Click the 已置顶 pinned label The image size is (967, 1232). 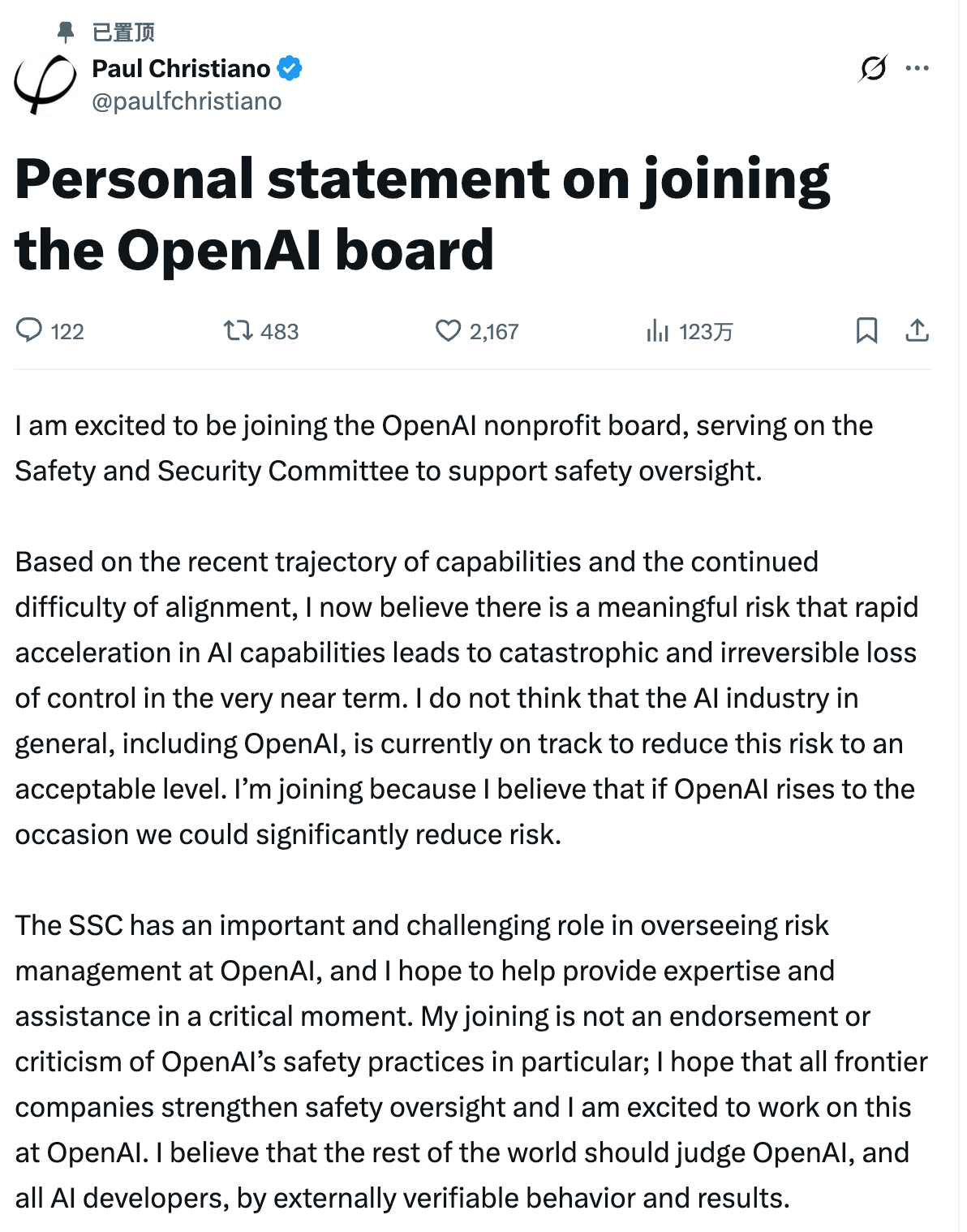123,32
